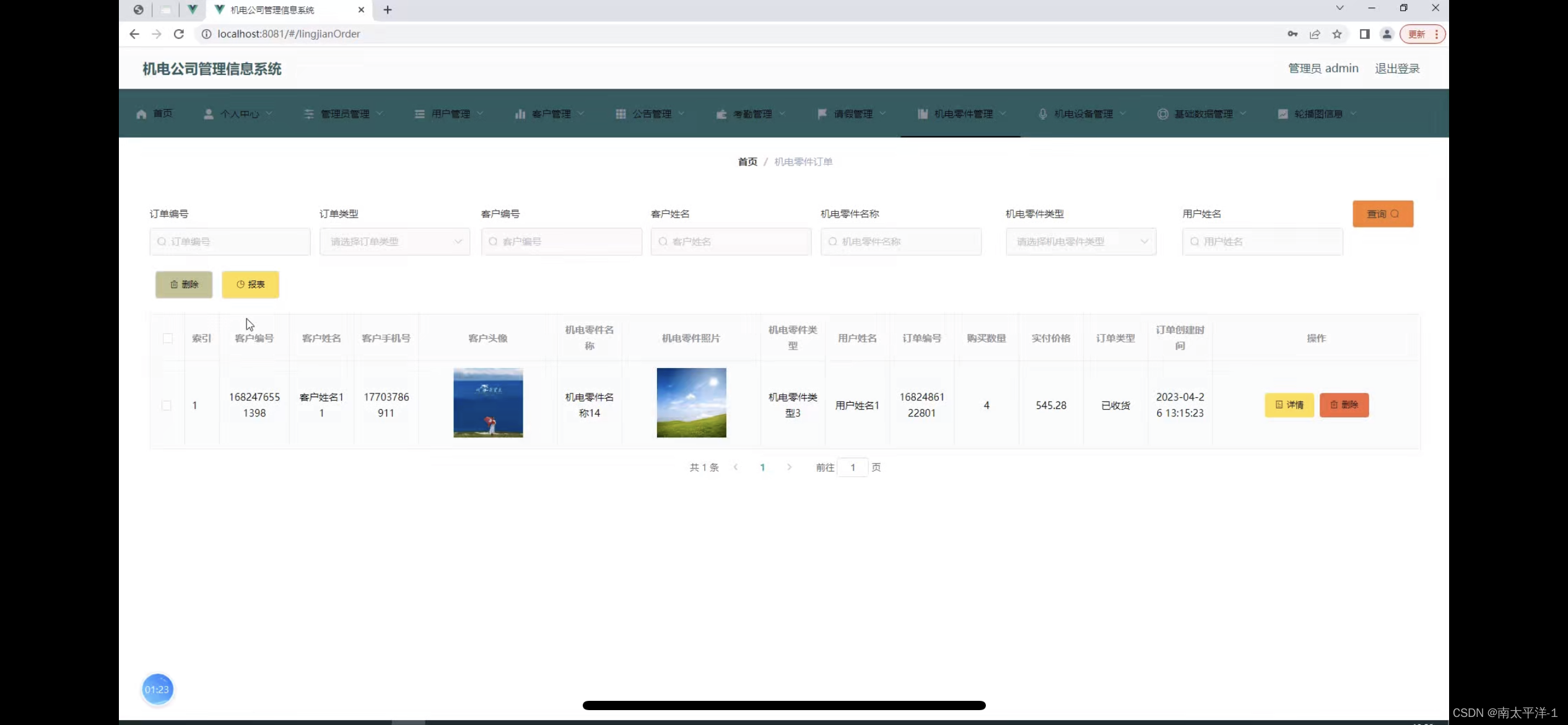Click the 机电零件照片 thumbnail image
The image size is (1568, 725).
pos(692,403)
